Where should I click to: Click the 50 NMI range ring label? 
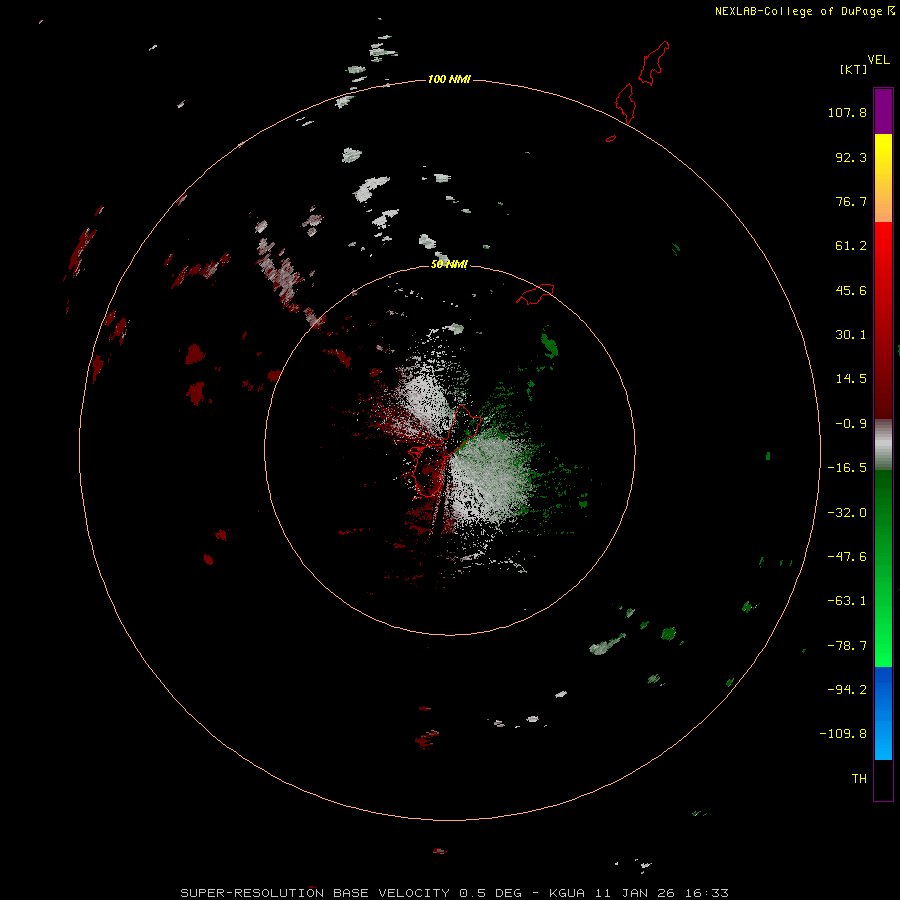tap(449, 264)
